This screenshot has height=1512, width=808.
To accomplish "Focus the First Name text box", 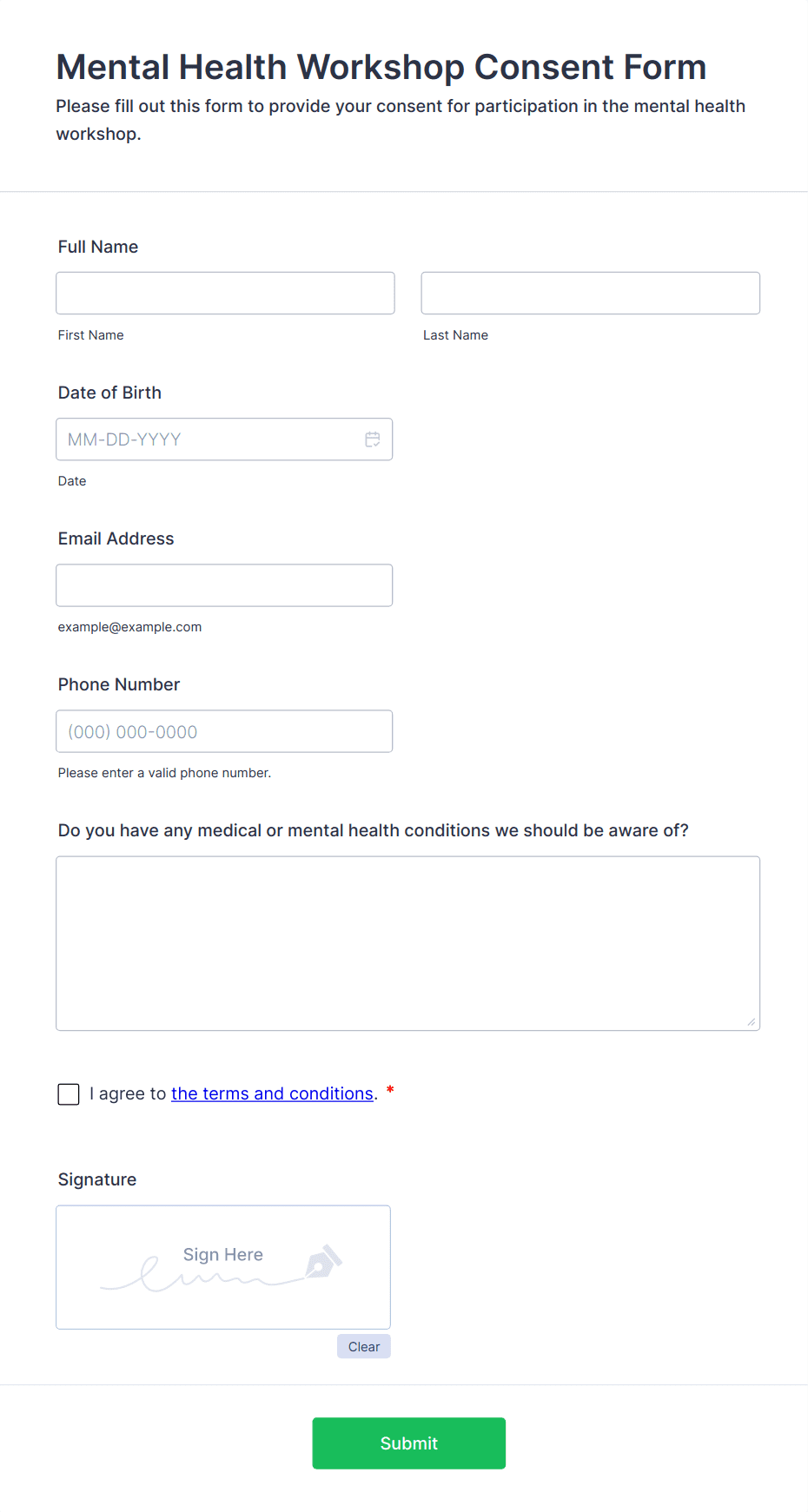I will pyautogui.click(x=225, y=294).
